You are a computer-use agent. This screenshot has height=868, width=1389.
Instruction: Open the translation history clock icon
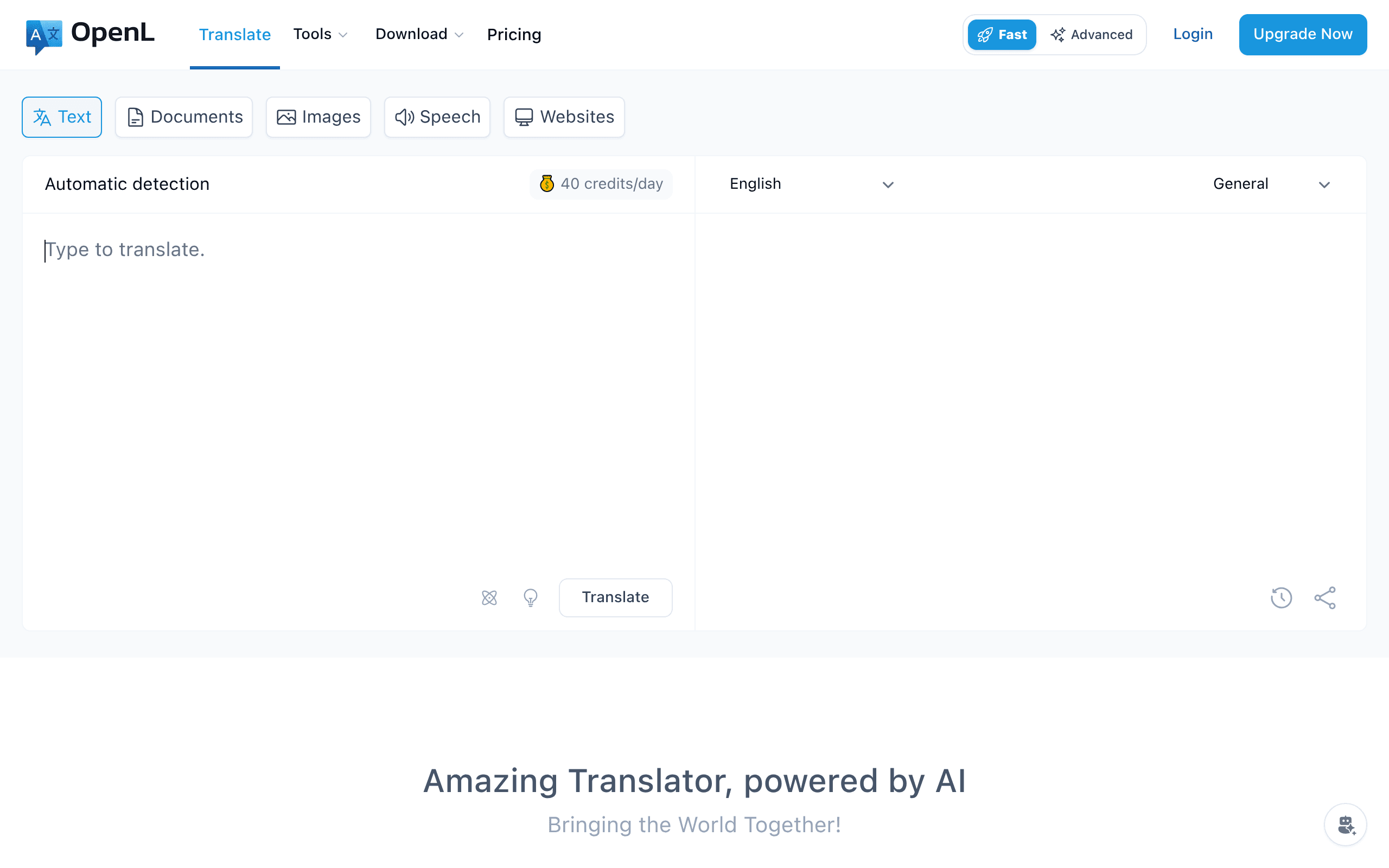(1280, 598)
